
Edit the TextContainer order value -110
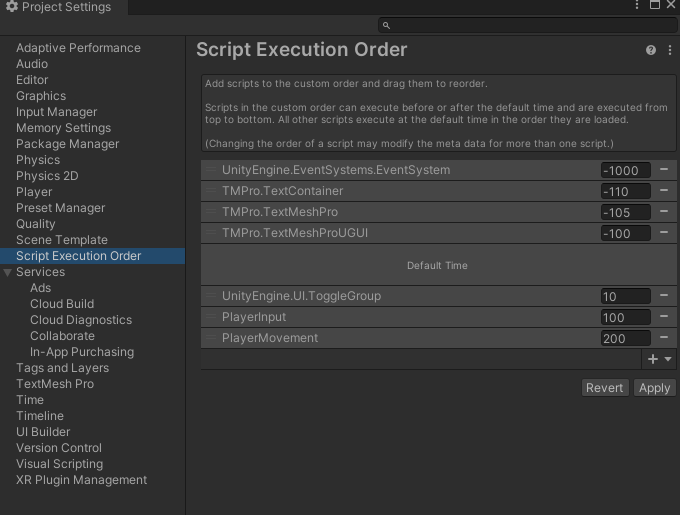(x=625, y=191)
